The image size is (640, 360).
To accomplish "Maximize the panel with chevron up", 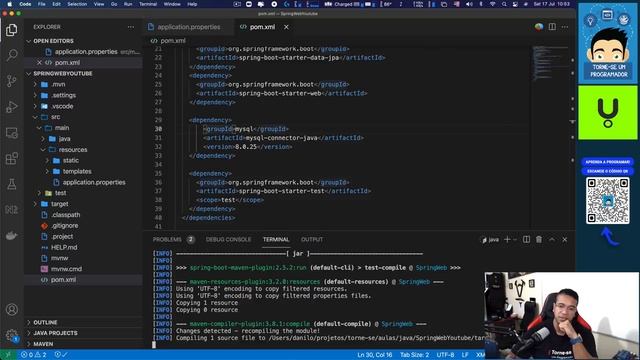I will point(552,240).
